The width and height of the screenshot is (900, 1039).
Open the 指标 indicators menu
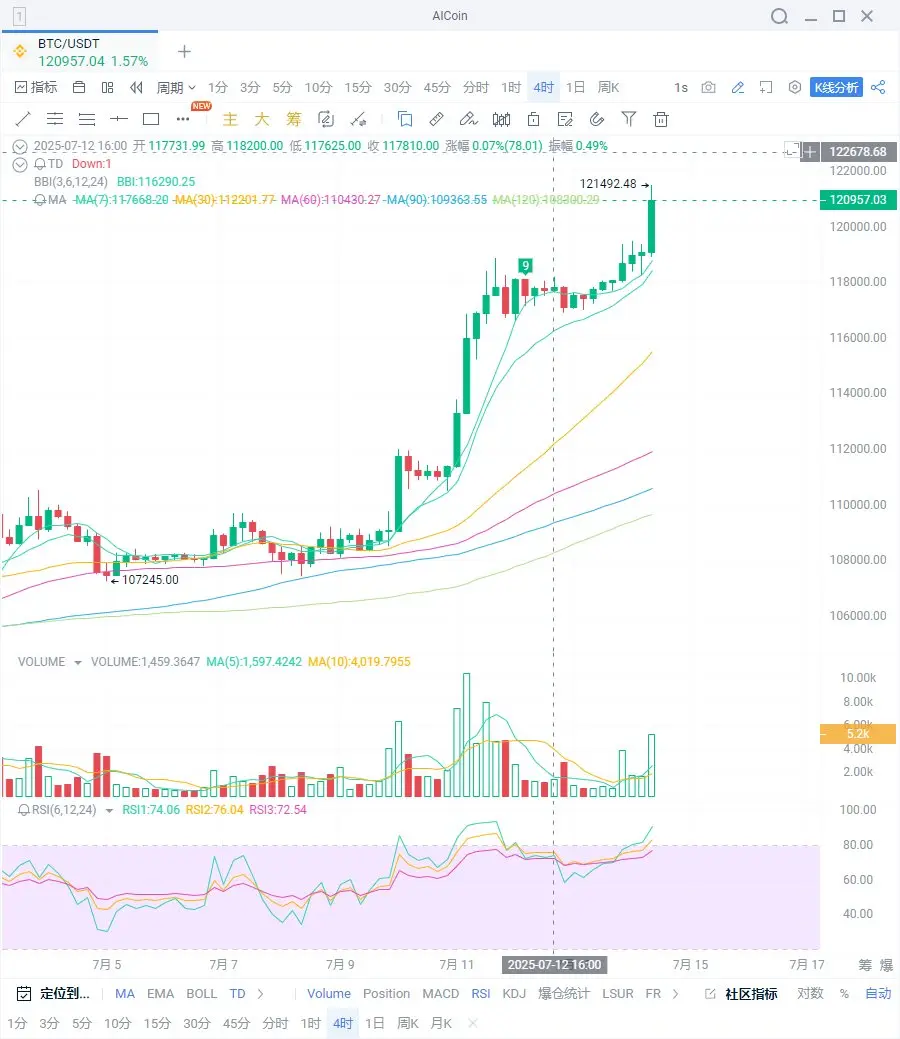[36, 87]
